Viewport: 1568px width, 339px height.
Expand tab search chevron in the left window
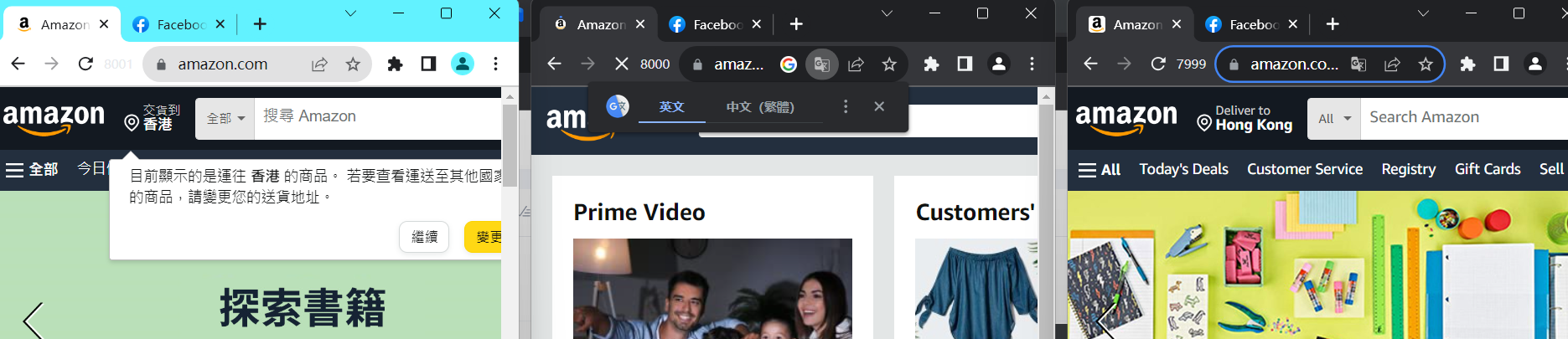coord(351,13)
